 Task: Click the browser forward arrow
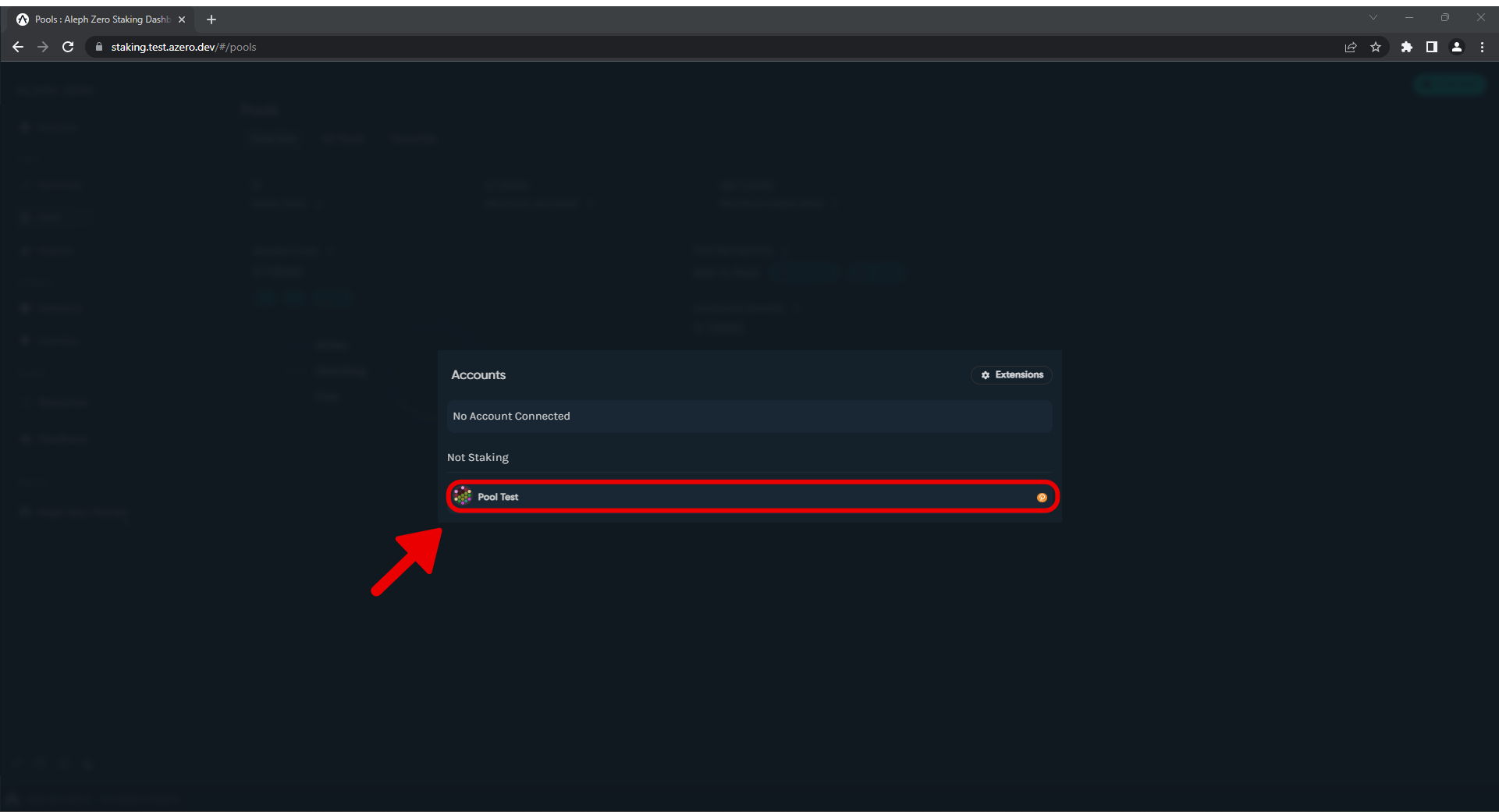(43, 47)
